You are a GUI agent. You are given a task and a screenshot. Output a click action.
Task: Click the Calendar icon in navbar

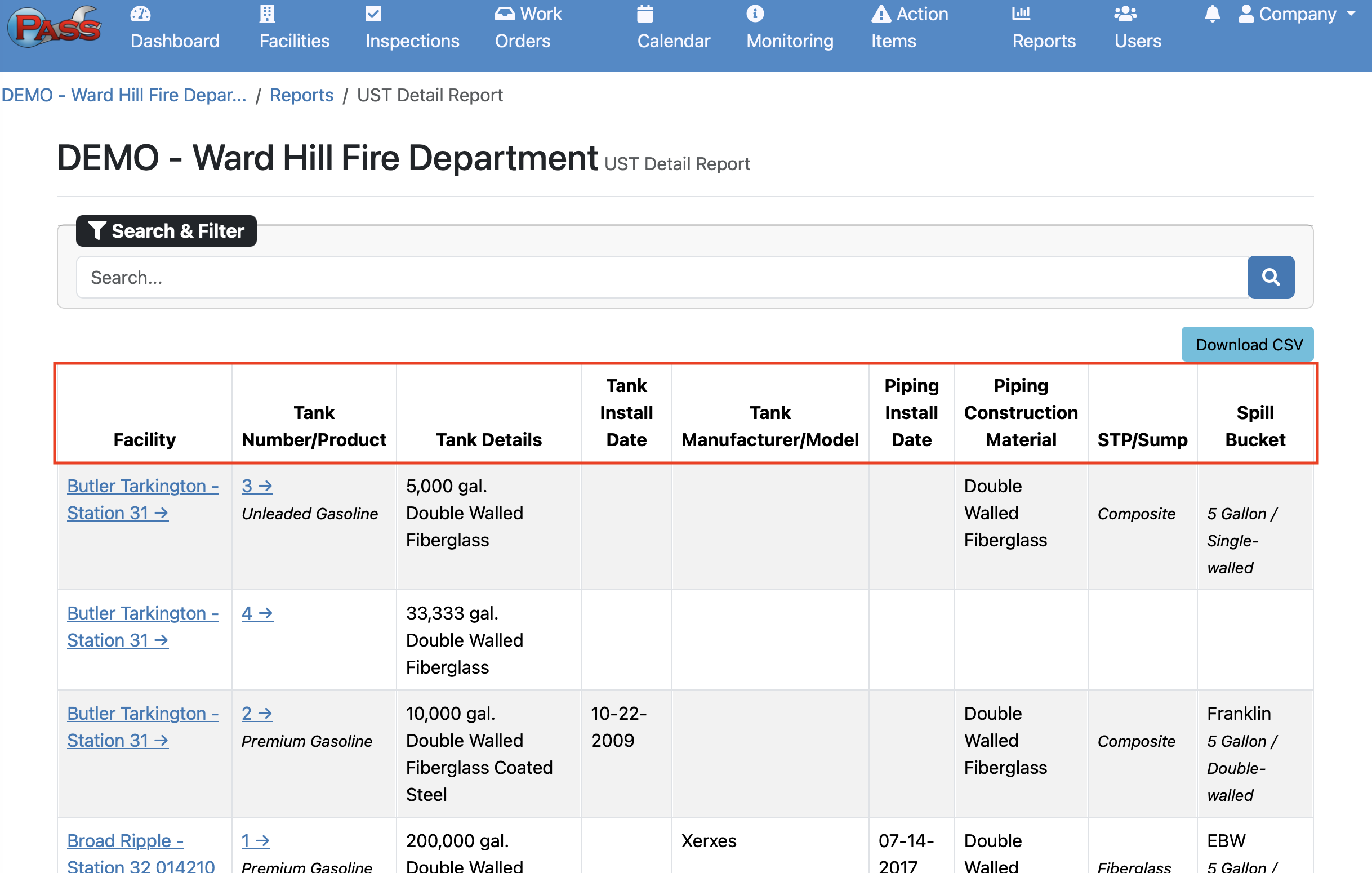(x=644, y=13)
